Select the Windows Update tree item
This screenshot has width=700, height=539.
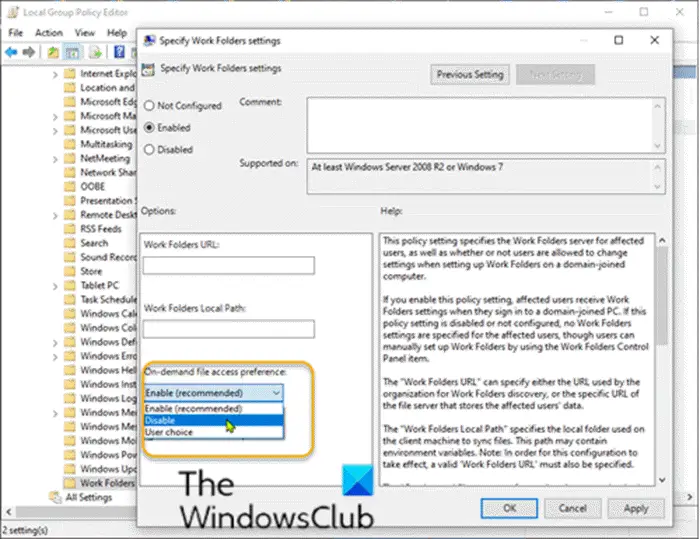coord(108,469)
